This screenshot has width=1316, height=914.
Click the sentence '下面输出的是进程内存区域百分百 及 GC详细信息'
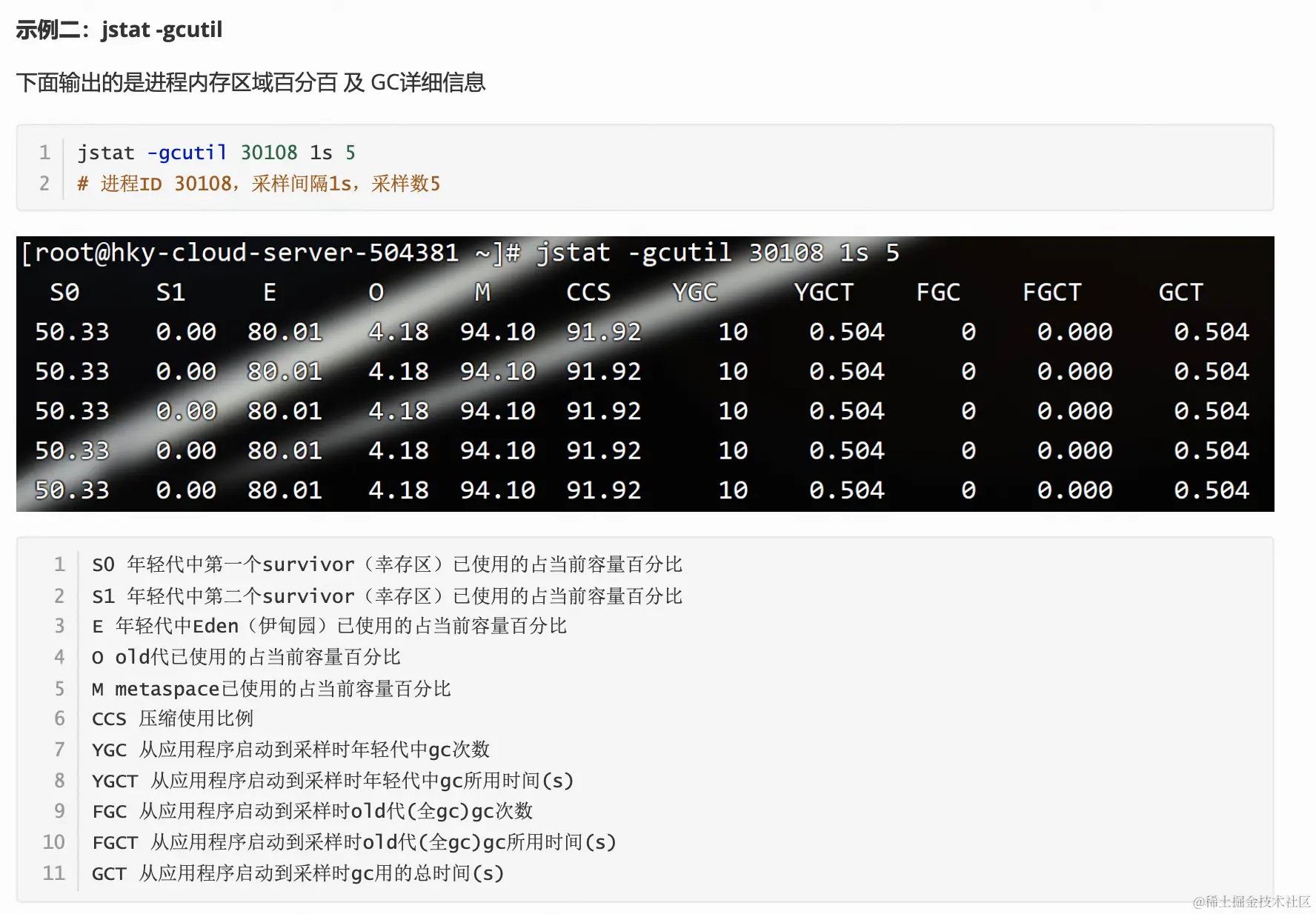[x=250, y=82]
